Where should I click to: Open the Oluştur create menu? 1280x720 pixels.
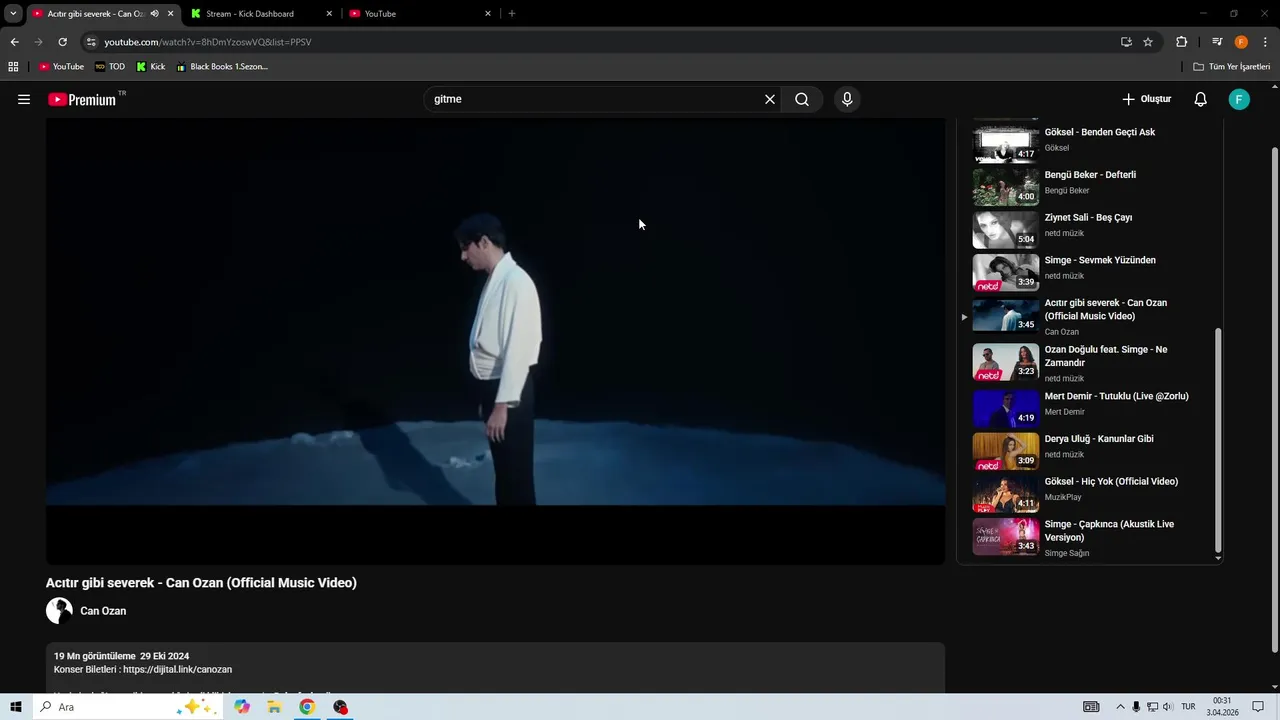tap(1146, 99)
